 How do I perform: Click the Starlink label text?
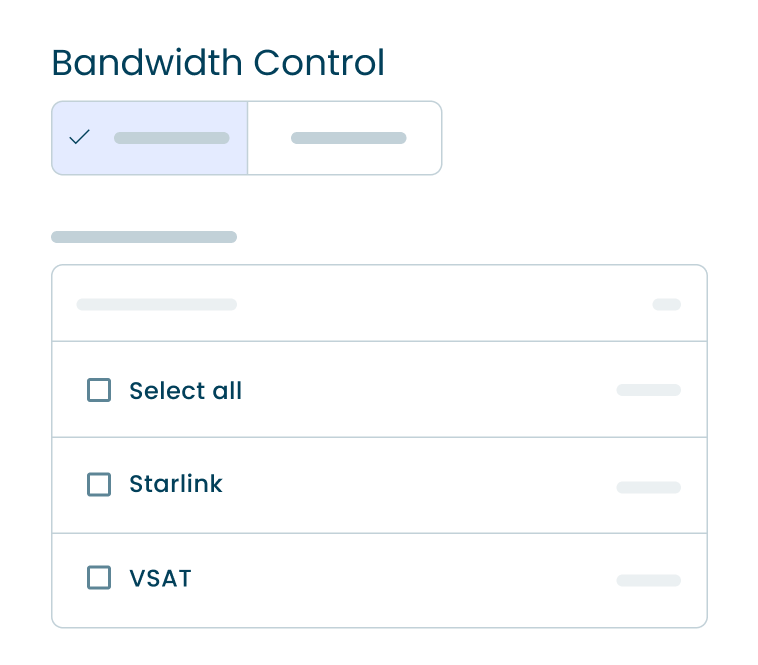coord(176,484)
